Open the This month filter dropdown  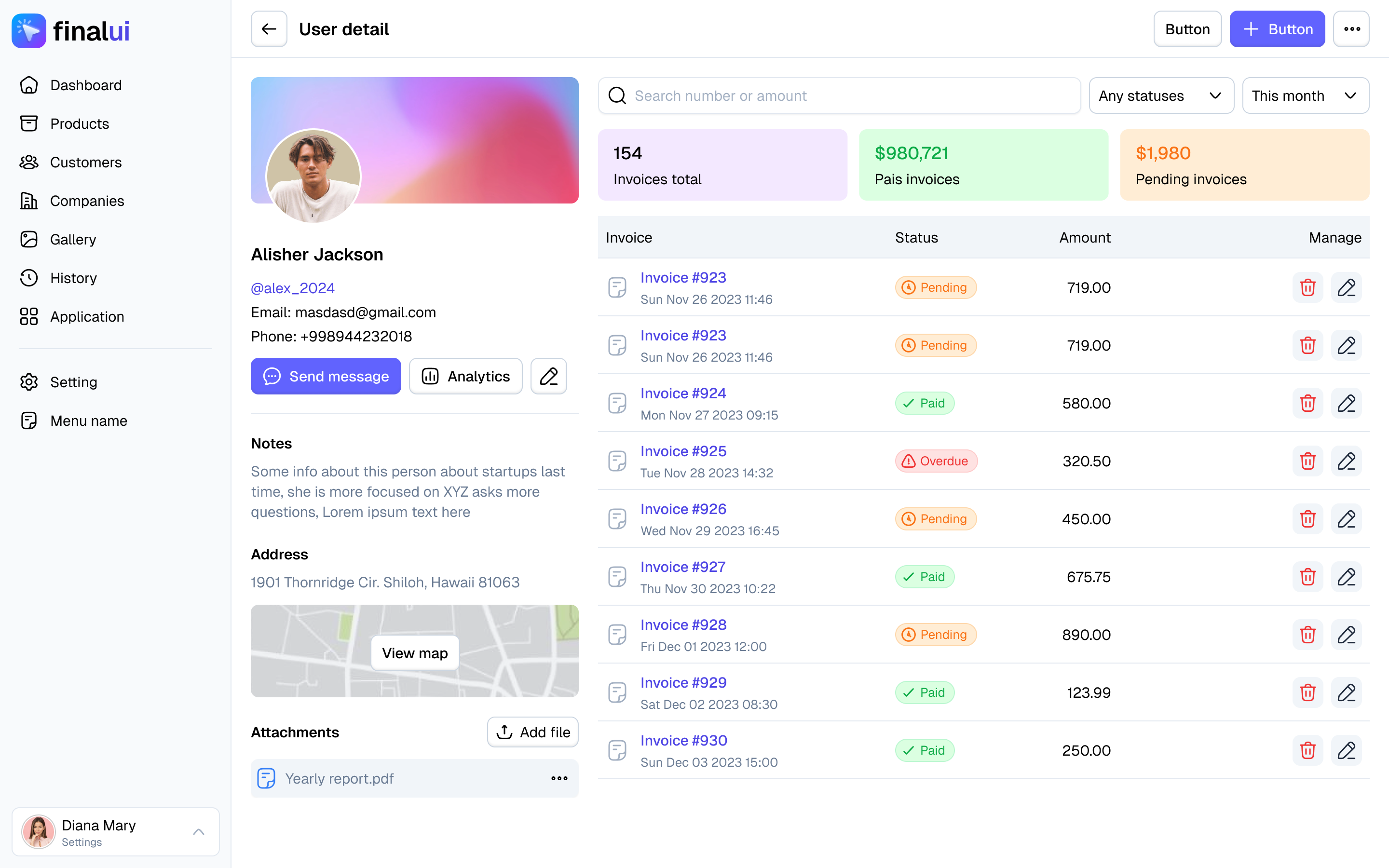click(1306, 95)
